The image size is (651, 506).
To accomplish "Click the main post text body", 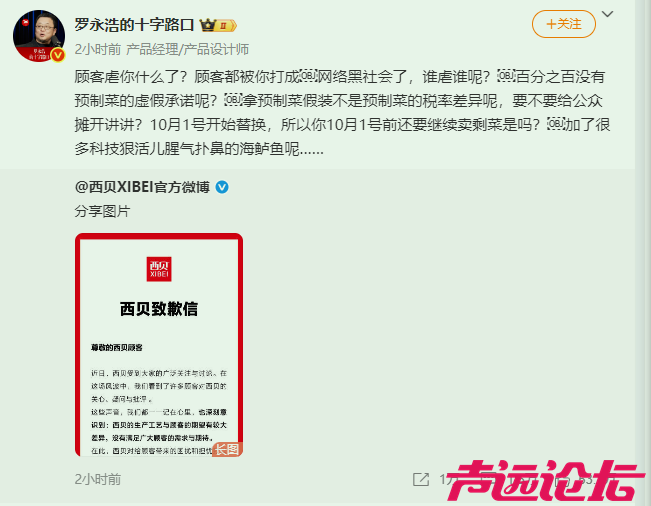I will point(342,112).
